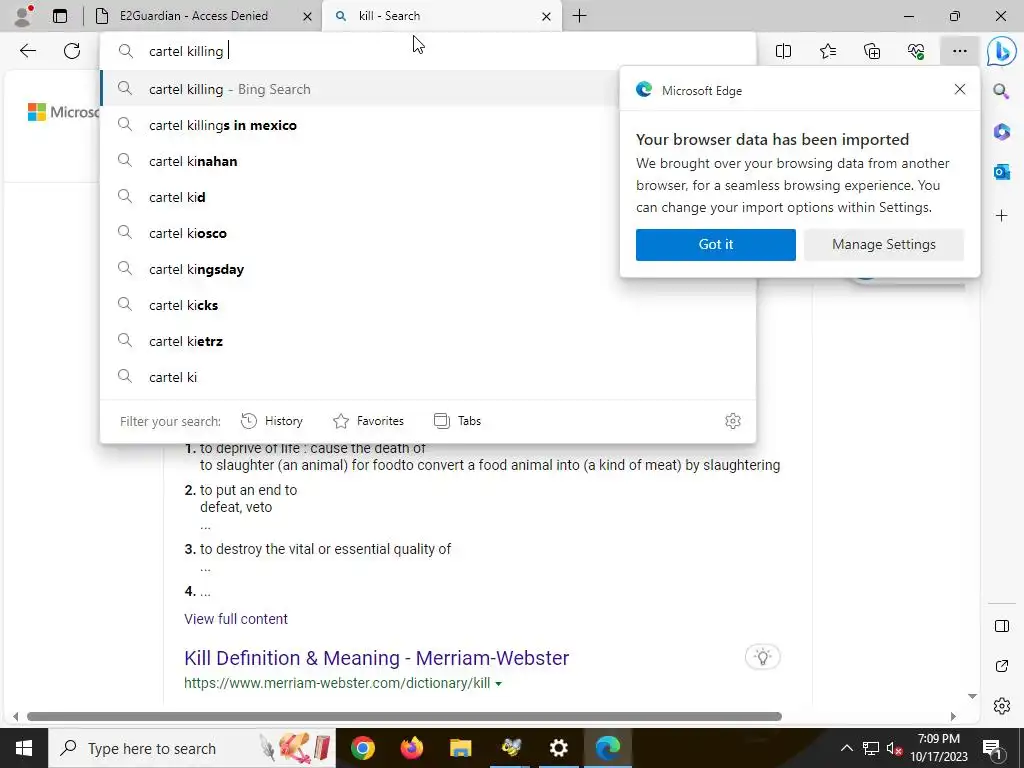
Task: Click the sidebar Search magnifier icon
Action: (1001, 91)
